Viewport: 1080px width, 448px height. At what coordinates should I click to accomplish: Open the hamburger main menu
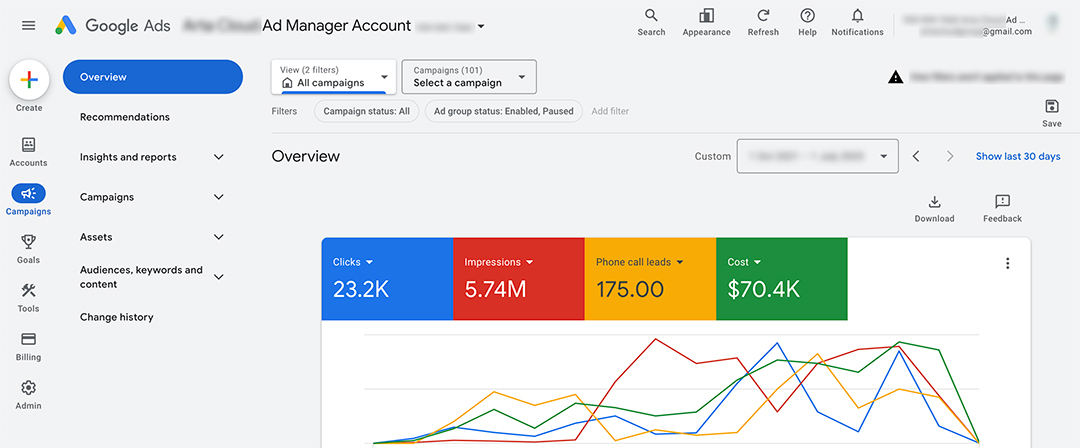(28, 26)
